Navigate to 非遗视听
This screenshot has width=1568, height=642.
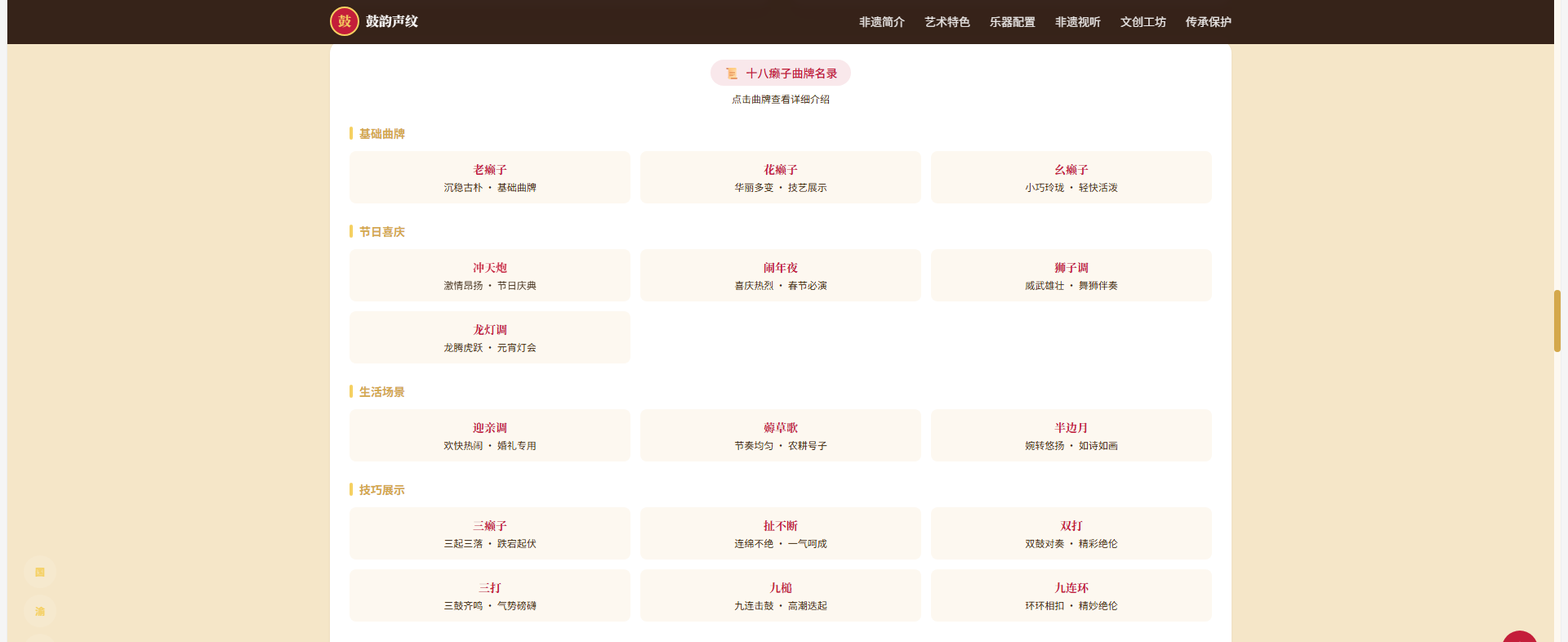[x=1078, y=22]
